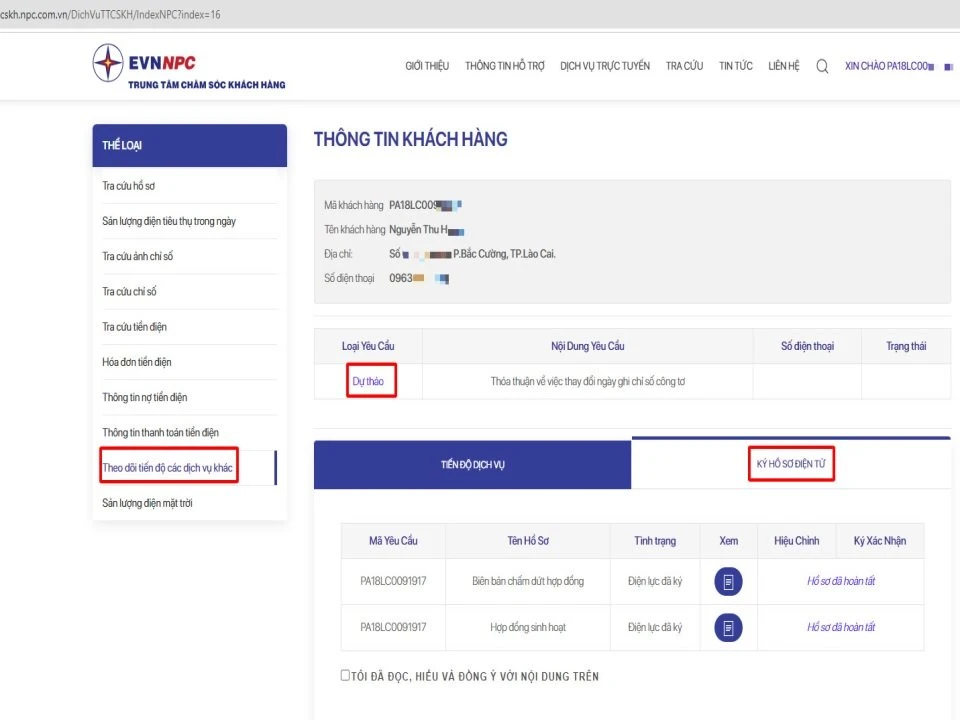
Task: Click the Dự thảo request link
Action: pos(368,381)
